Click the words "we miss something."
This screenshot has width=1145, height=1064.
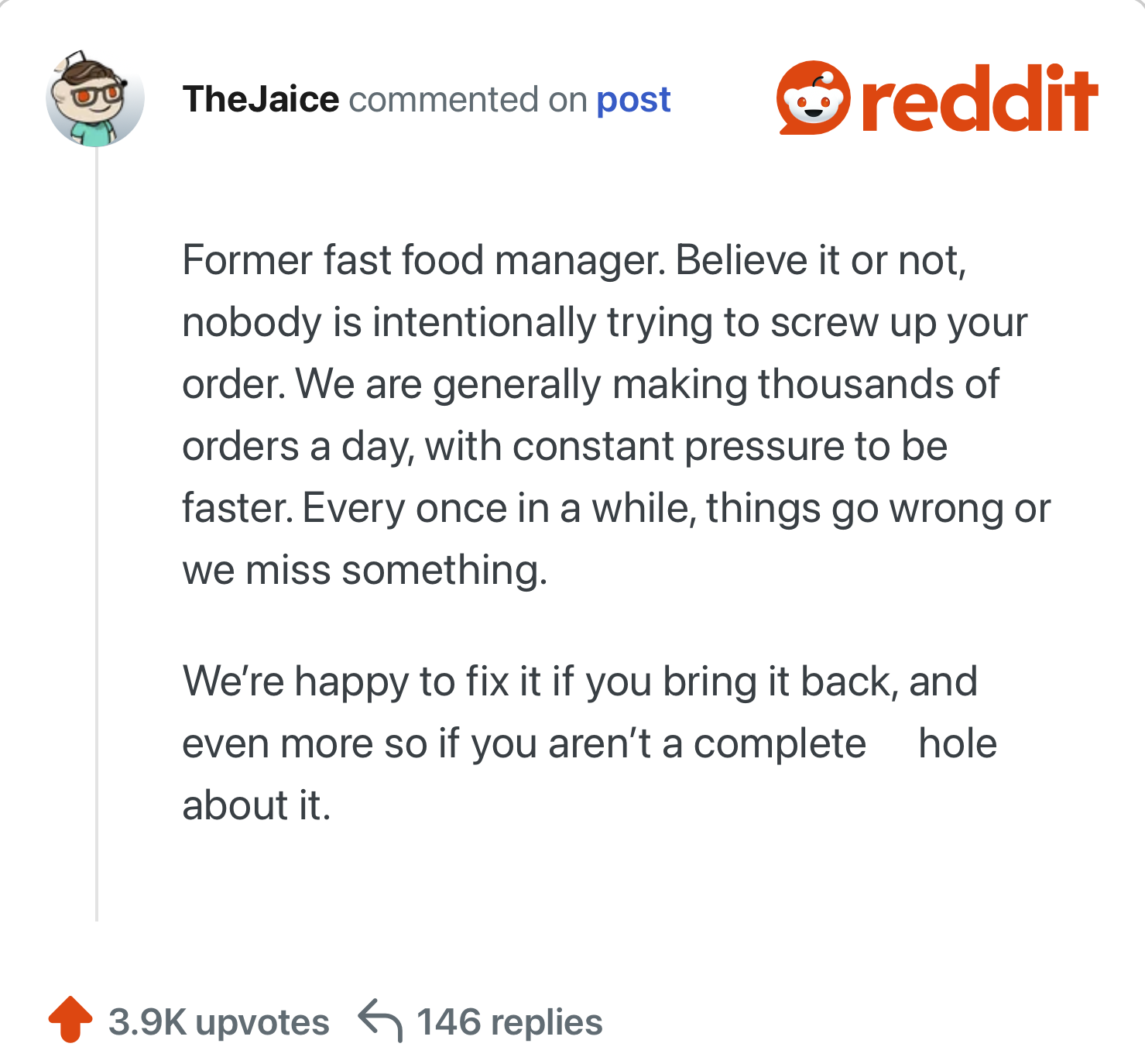point(365,570)
